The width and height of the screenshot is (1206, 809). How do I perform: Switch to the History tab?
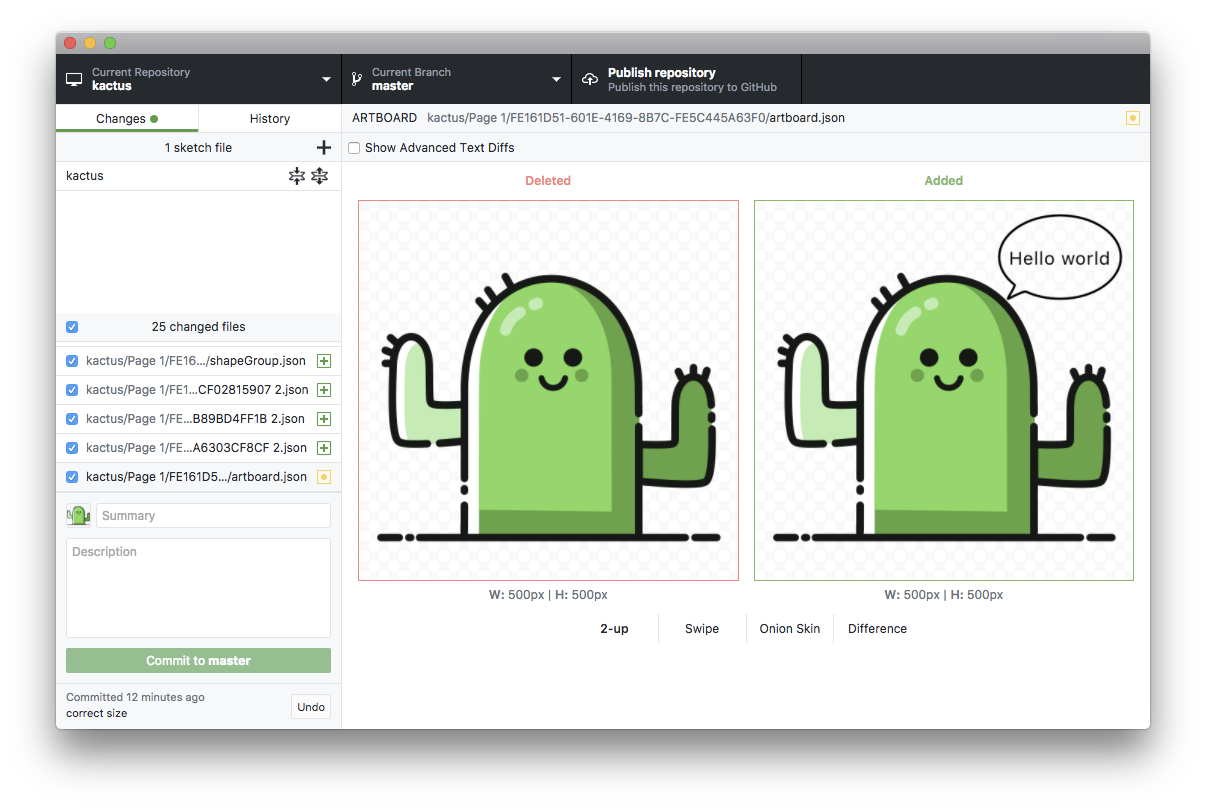[x=270, y=118]
